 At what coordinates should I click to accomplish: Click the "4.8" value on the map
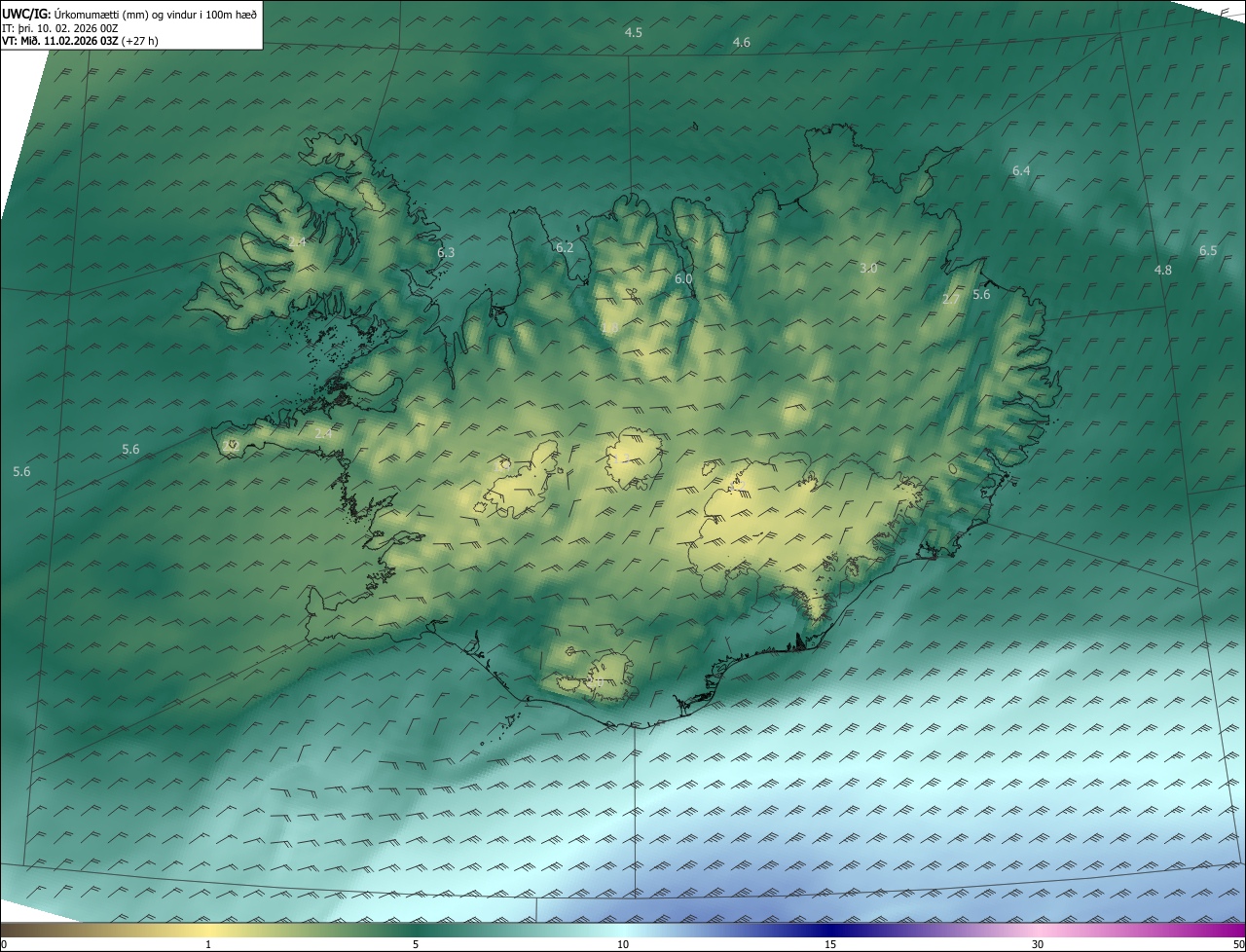coord(1162,271)
